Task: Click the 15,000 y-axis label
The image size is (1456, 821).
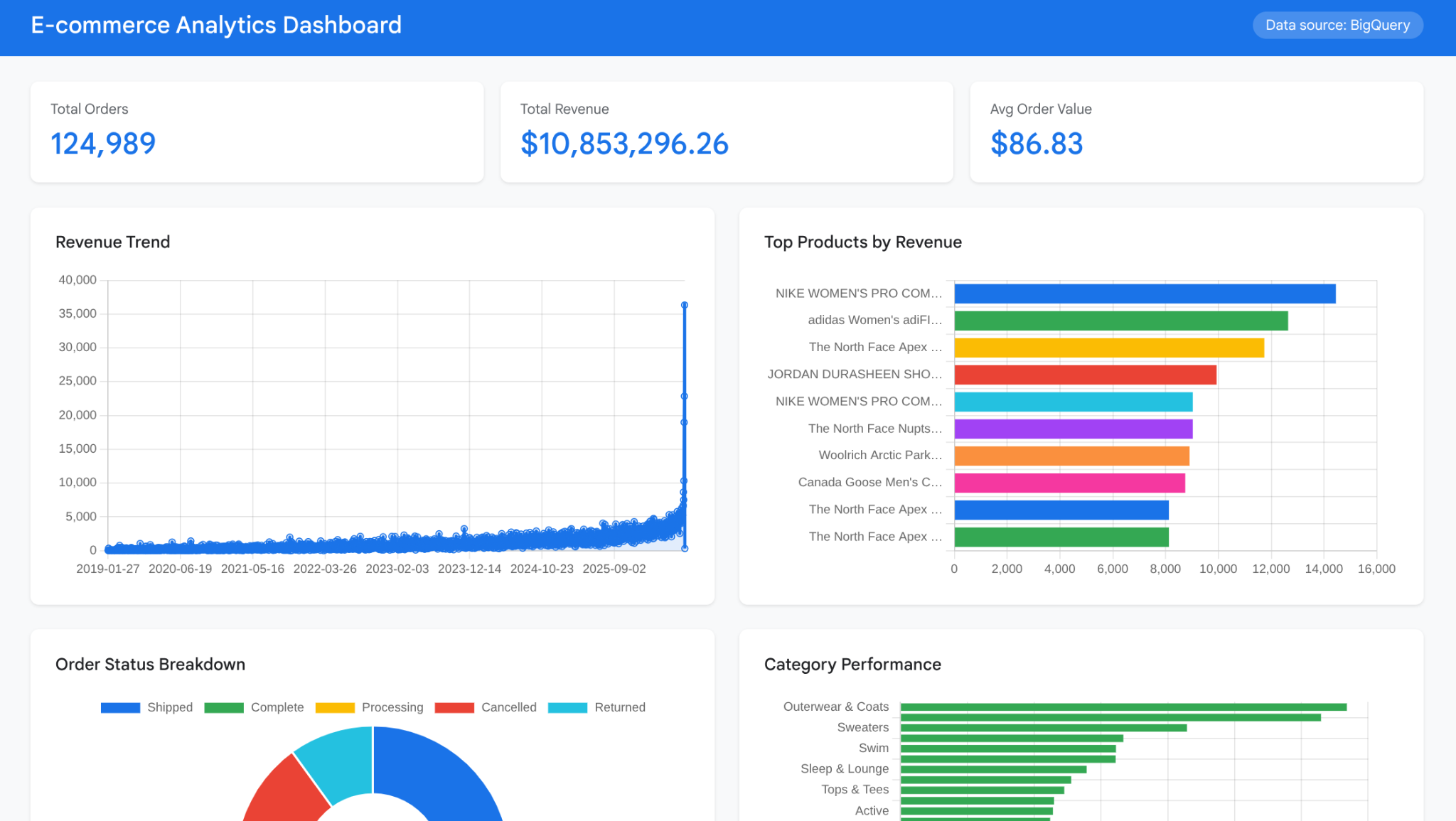Action: tap(77, 449)
